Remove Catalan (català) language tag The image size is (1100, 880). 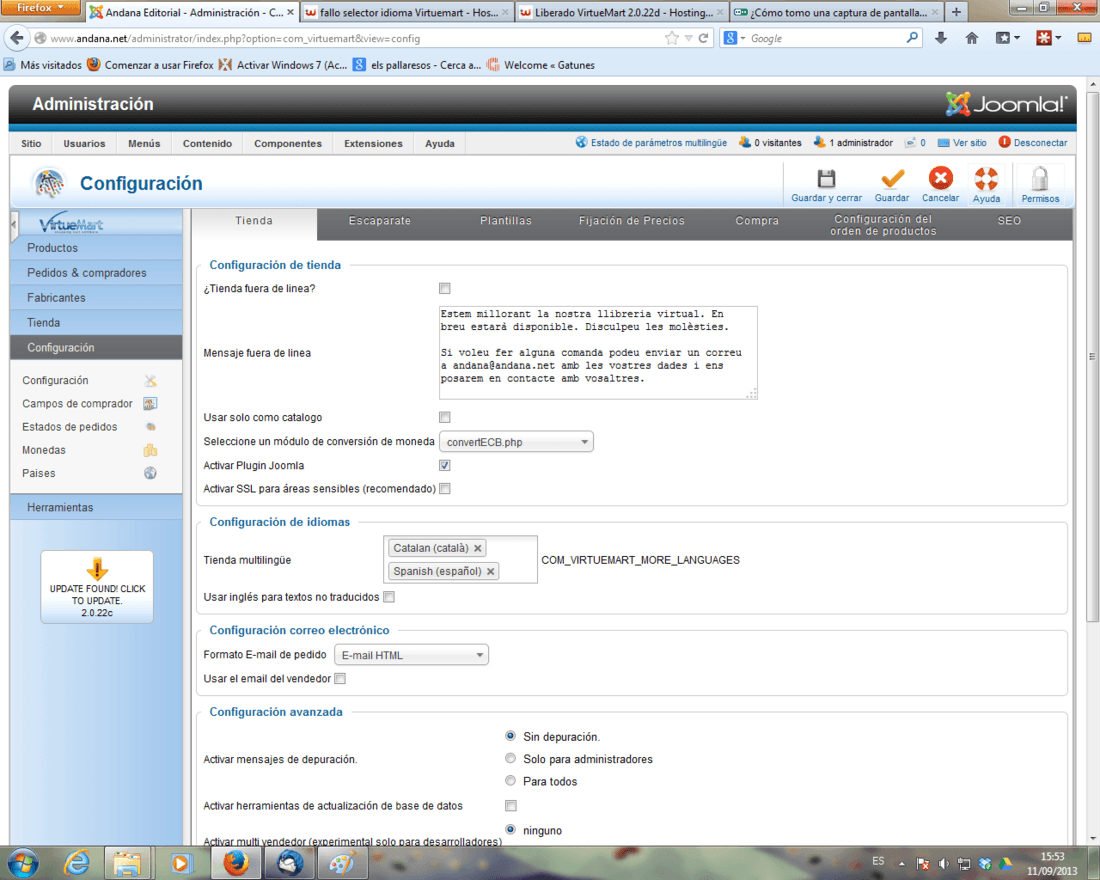(478, 548)
